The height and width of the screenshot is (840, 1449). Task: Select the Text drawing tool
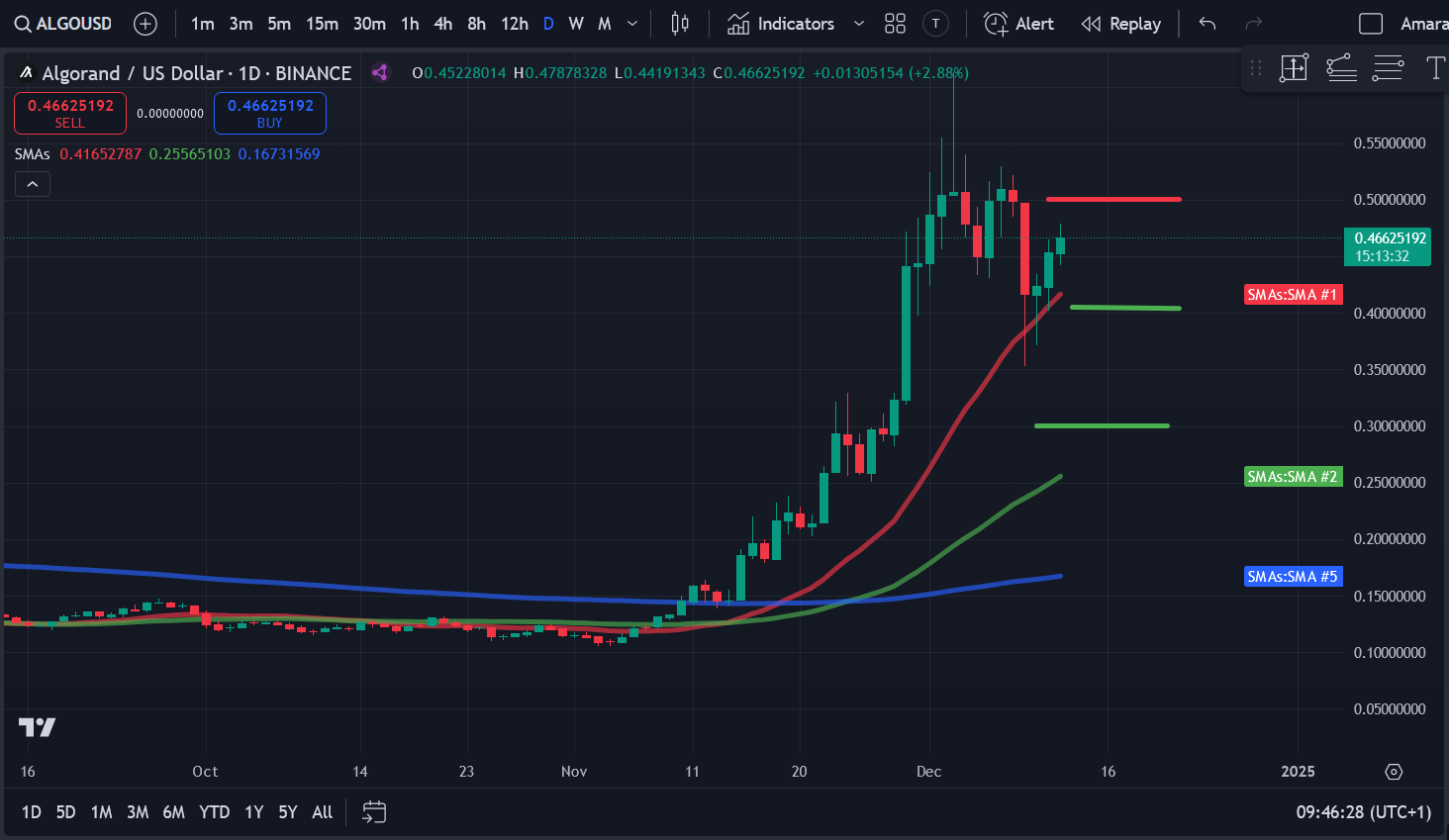[1435, 68]
